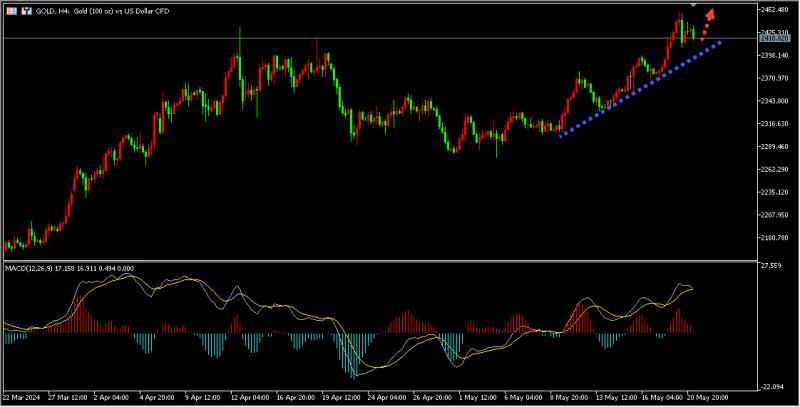This screenshot has height=407, width=800.
Task: Click the '4 Apr 20:00' date label
Action: coord(157,397)
